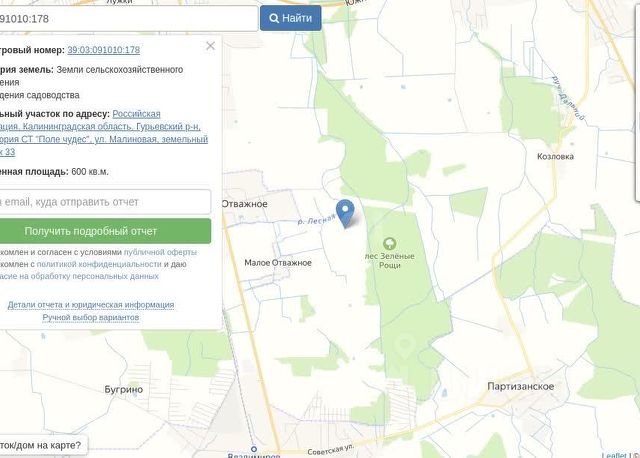The width and height of the screenshot is (640, 458).
Task: Click the Бугрино map label
Action: 124,389
